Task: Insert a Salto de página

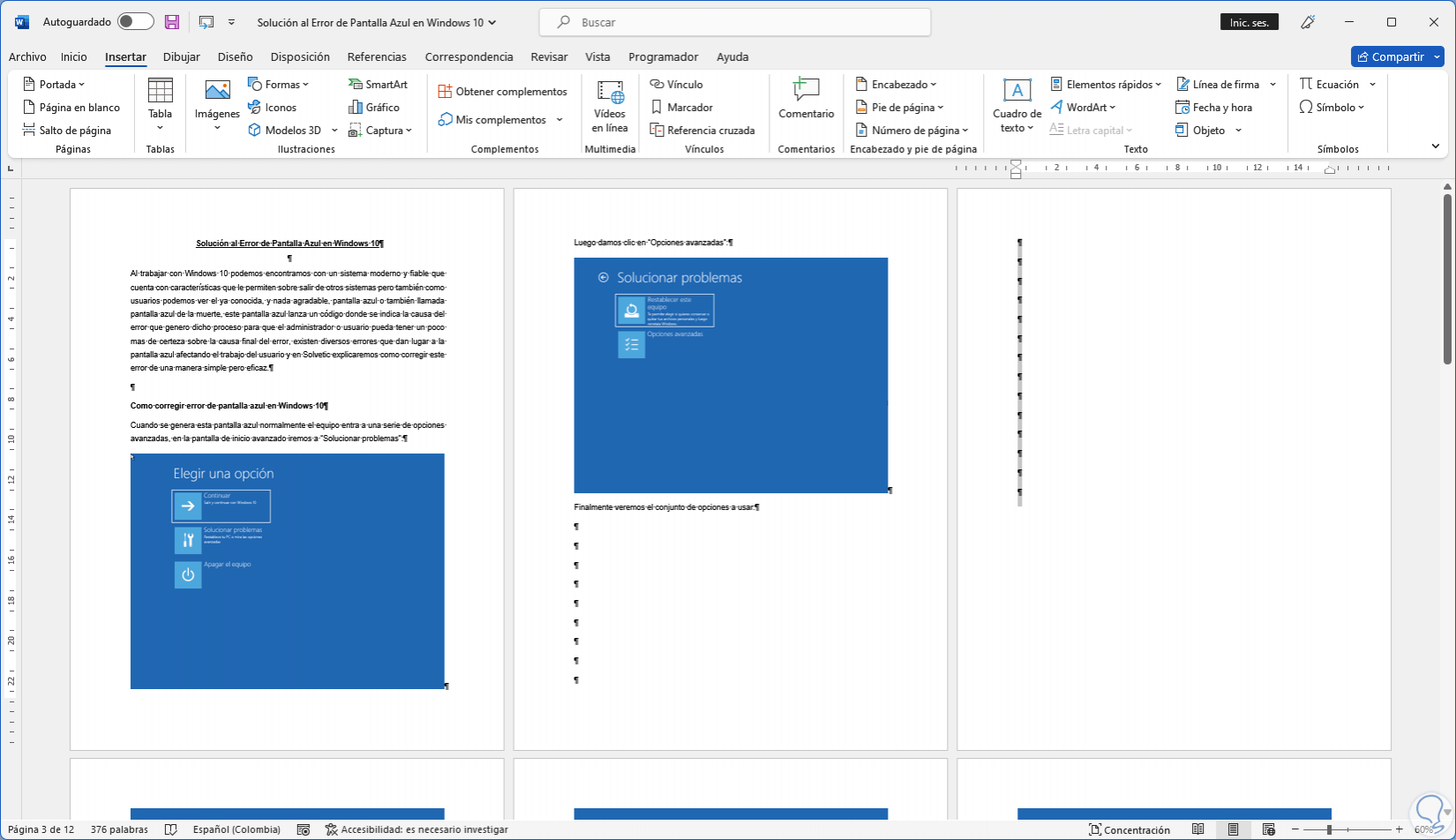Action: click(x=66, y=131)
